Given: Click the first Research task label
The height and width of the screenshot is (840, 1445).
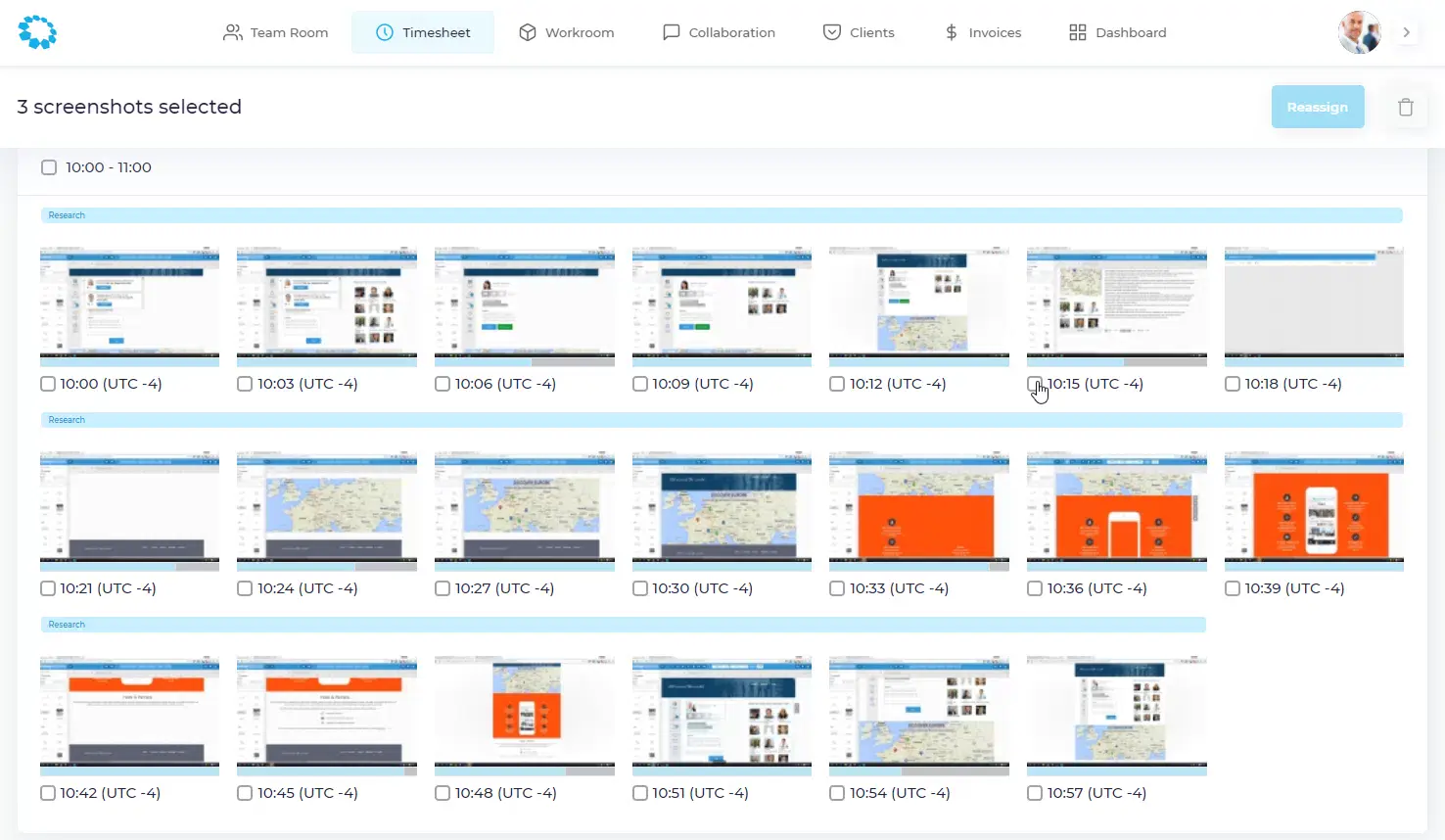Looking at the screenshot, I should [67, 215].
